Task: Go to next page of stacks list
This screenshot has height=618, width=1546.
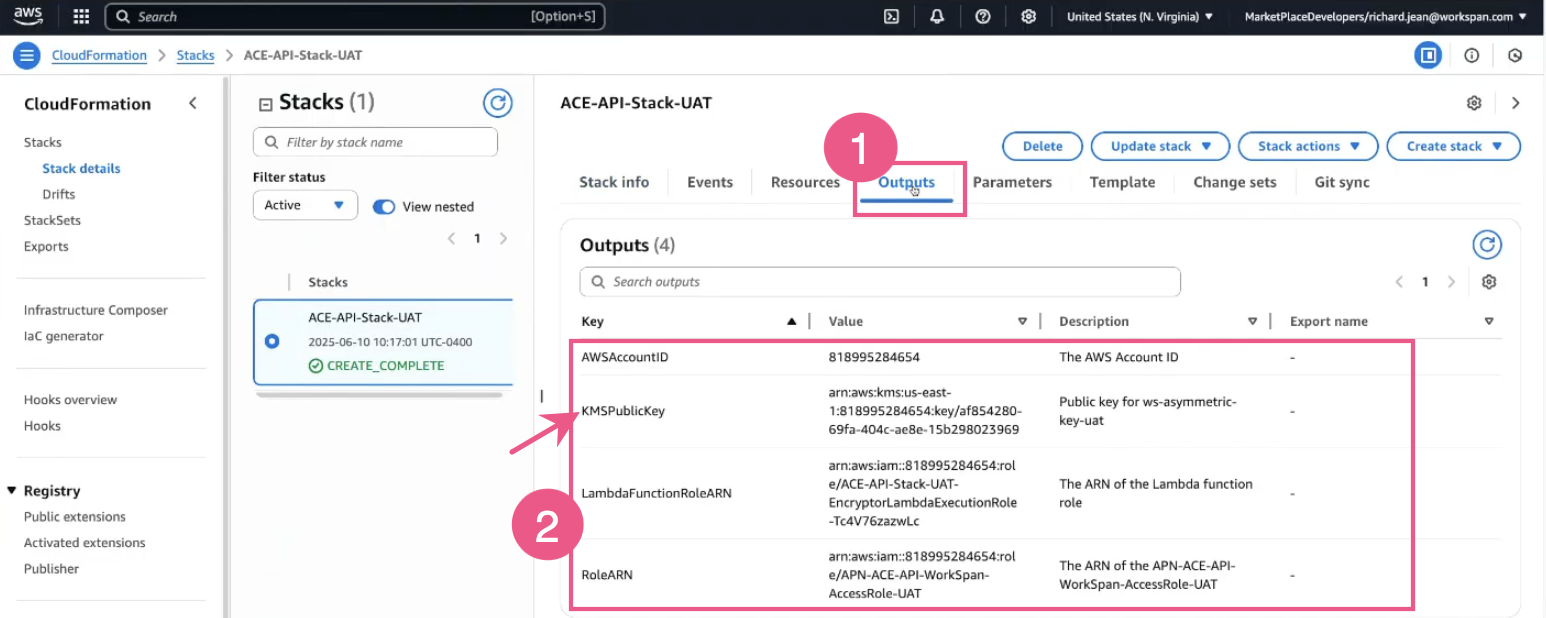Action: click(x=503, y=238)
